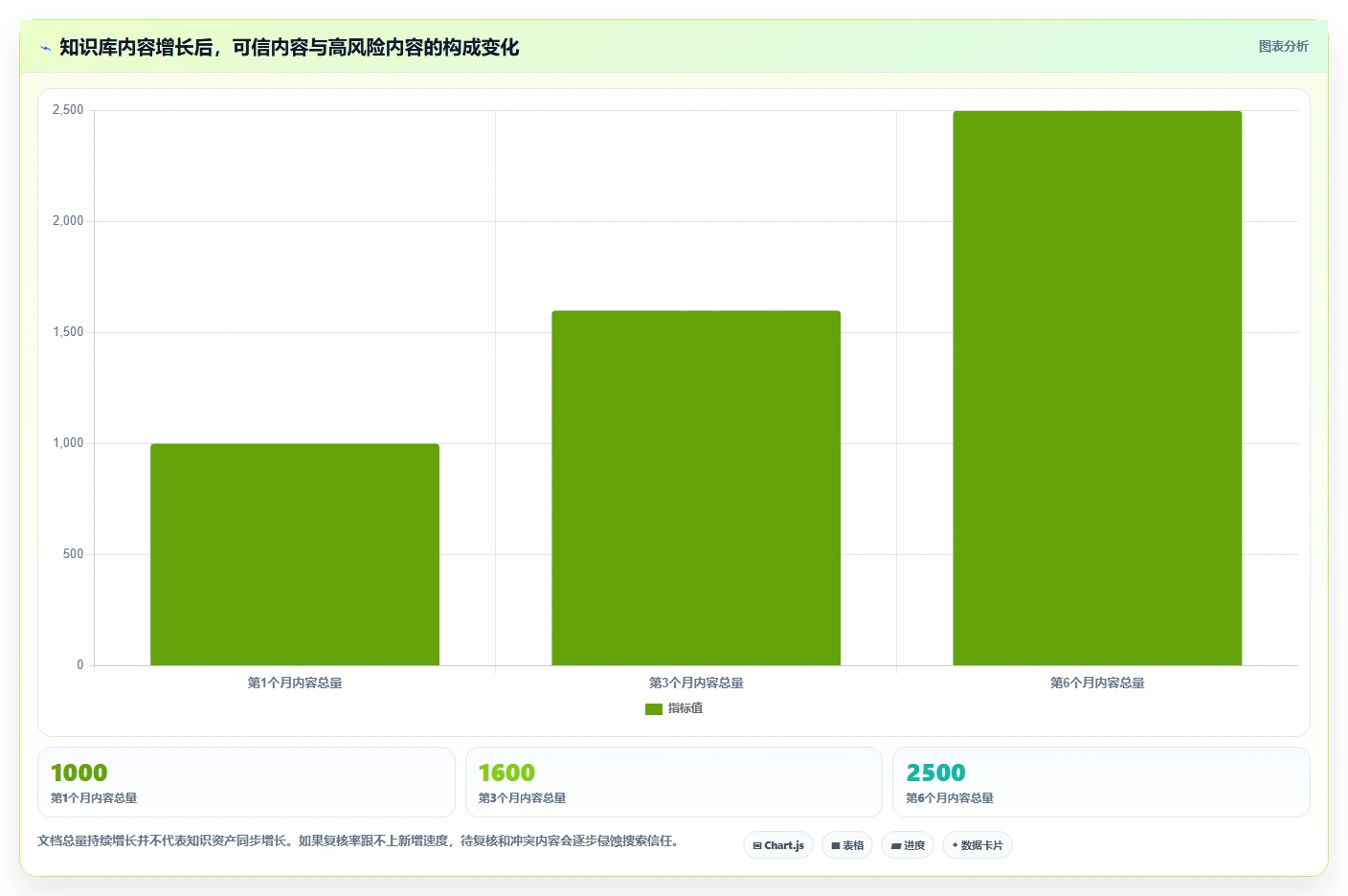Click the 数据卡片 tag
The width and height of the screenshot is (1348, 896).
pyautogui.click(x=977, y=845)
